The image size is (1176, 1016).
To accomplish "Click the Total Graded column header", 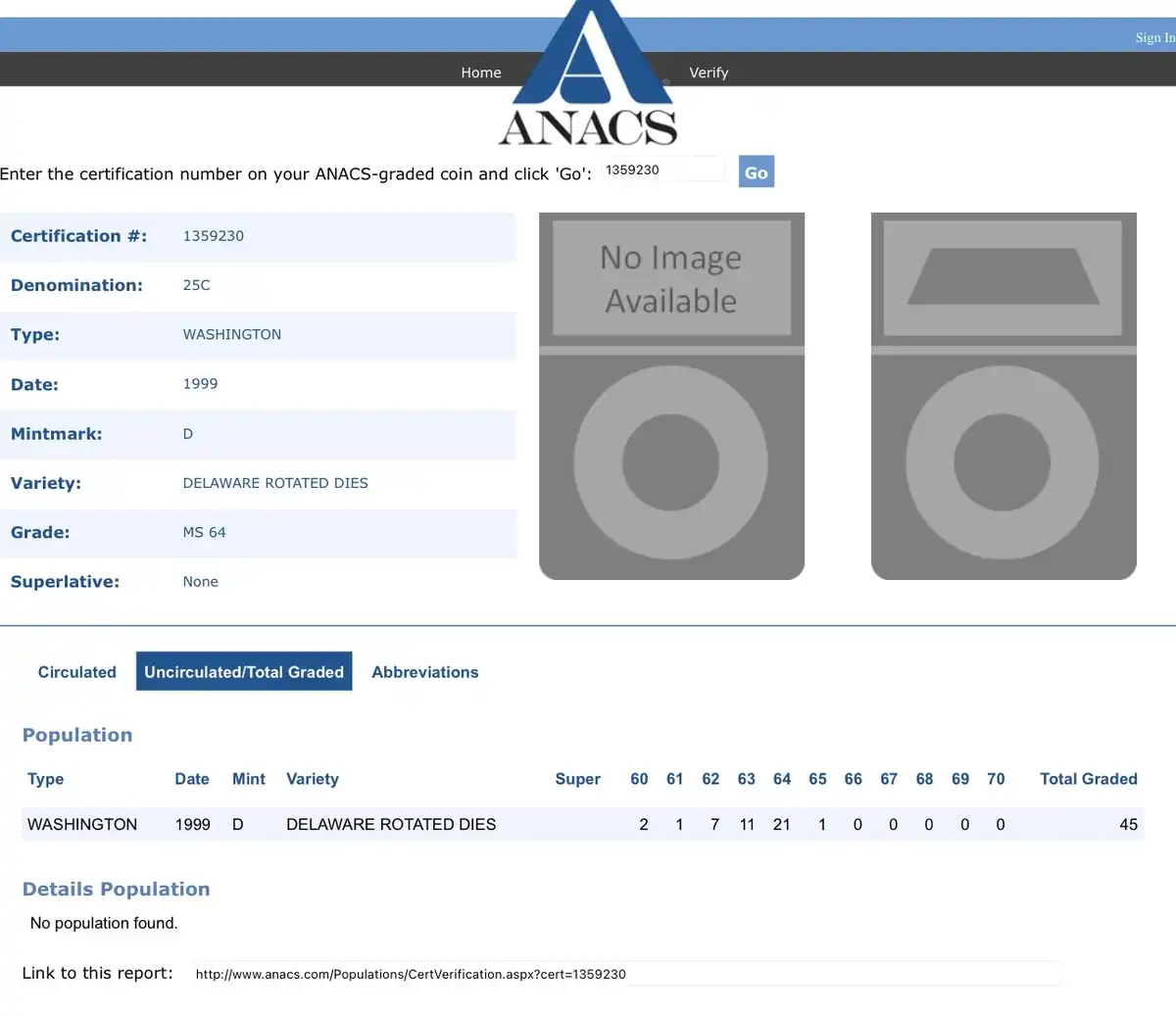I will click(x=1089, y=779).
